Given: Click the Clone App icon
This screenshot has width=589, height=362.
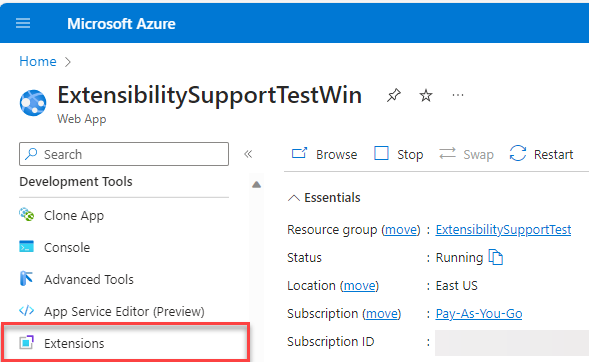Looking at the screenshot, I should click(x=27, y=215).
